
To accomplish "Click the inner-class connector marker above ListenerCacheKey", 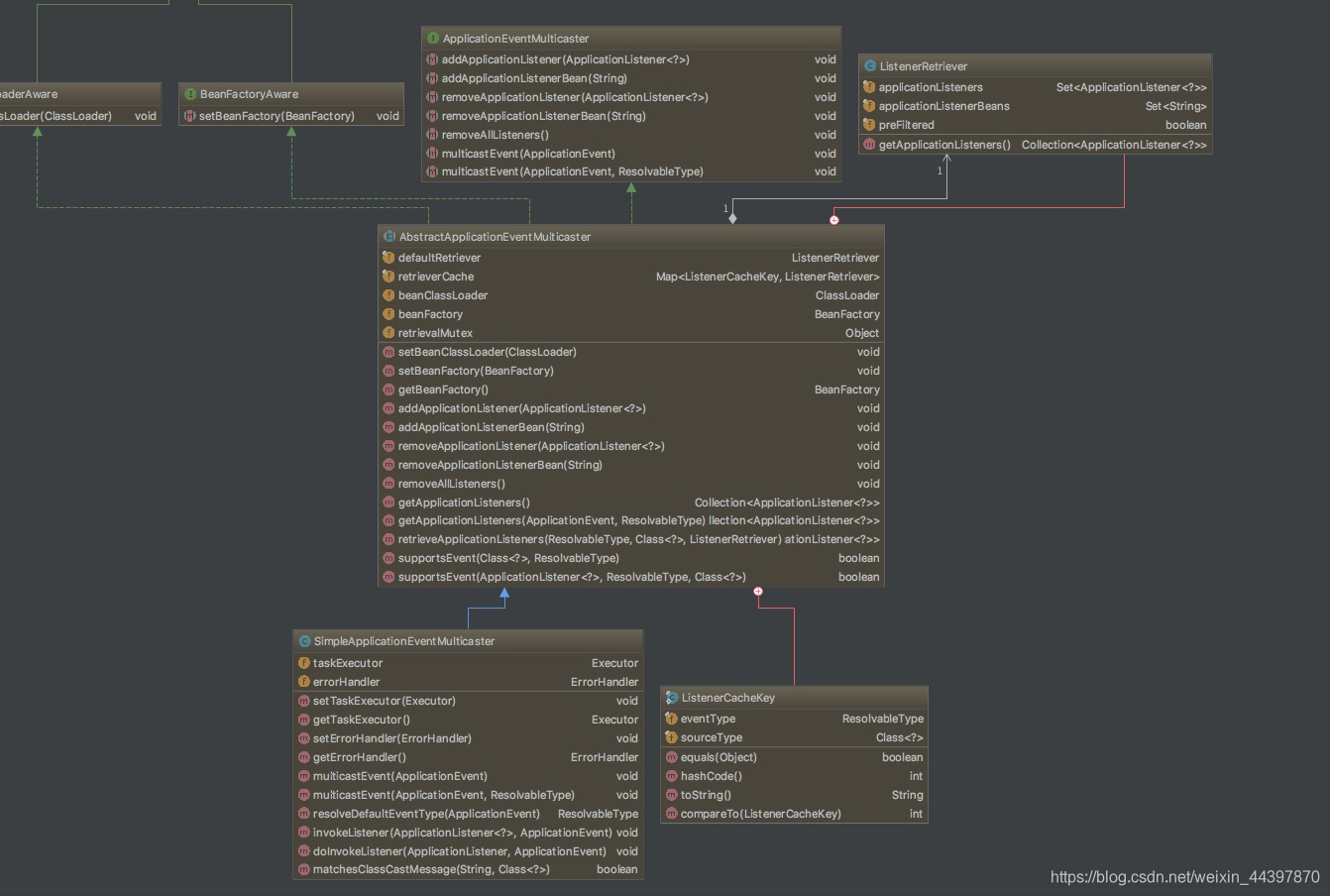I will tap(758, 592).
